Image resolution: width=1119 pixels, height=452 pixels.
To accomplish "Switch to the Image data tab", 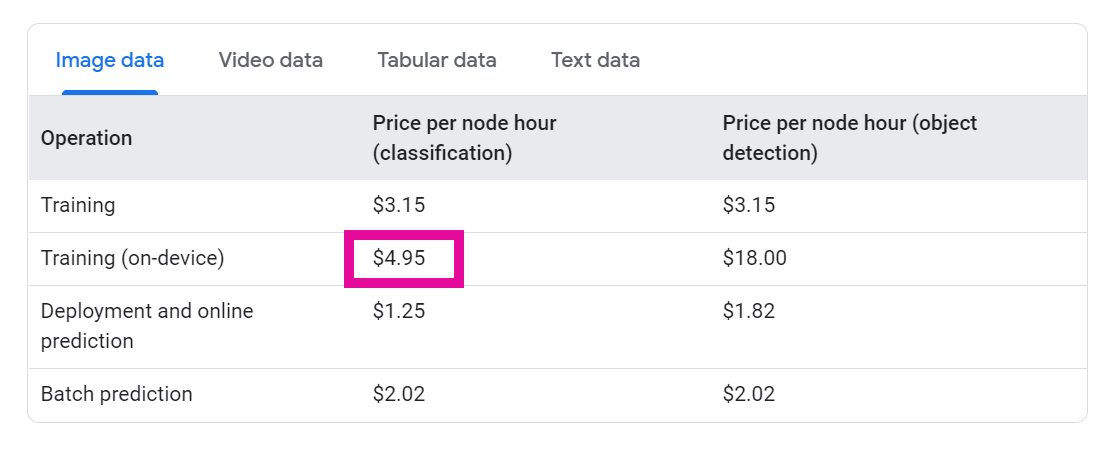I will tap(110, 60).
